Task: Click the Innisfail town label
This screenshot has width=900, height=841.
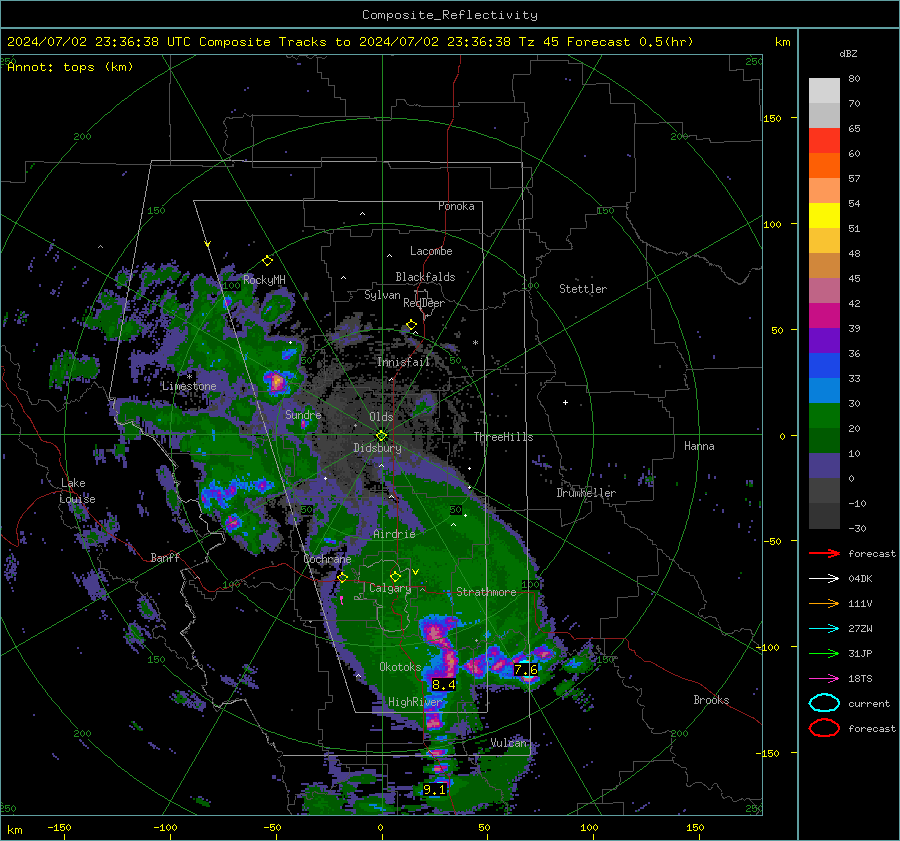Action: pos(403,362)
